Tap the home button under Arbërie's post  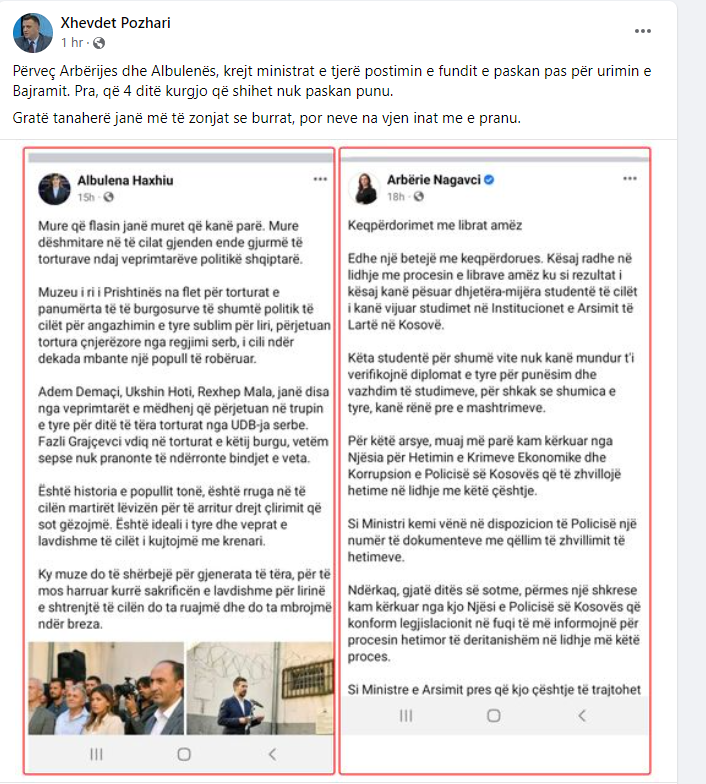tap(494, 716)
